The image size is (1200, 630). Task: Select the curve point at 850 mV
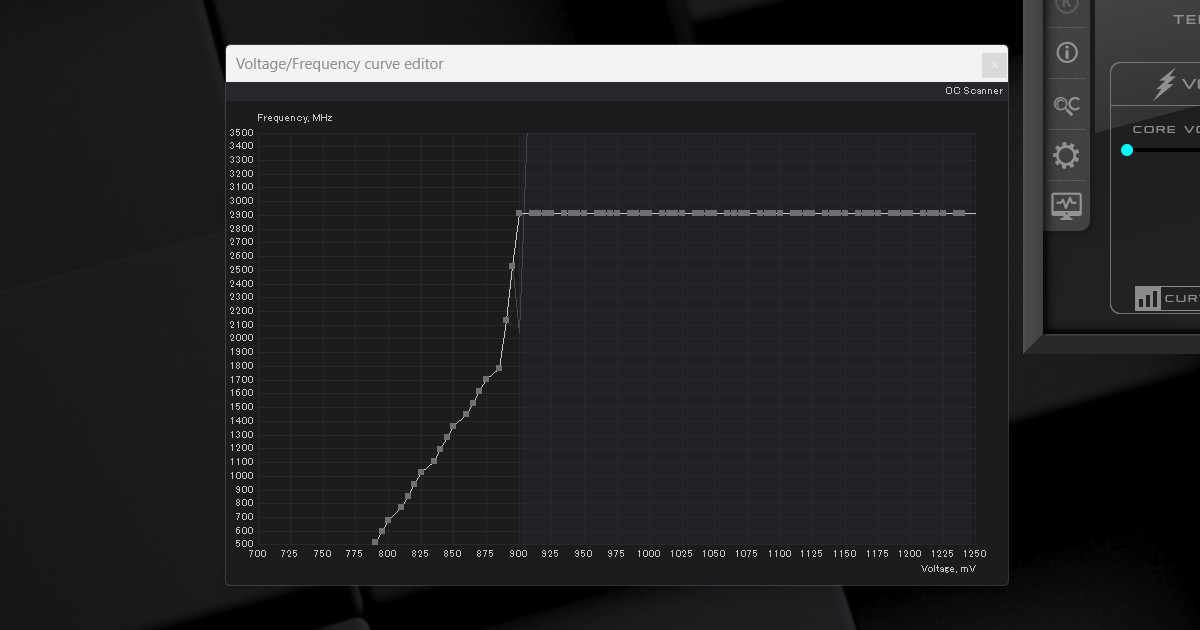click(453, 426)
